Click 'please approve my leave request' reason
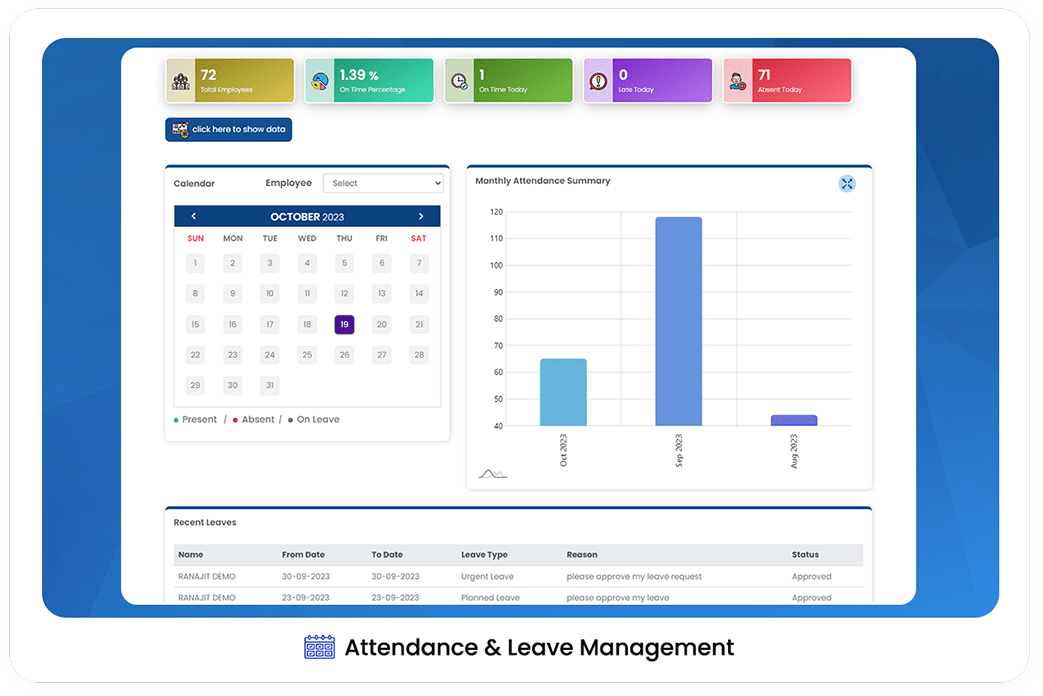 (634, 576)
